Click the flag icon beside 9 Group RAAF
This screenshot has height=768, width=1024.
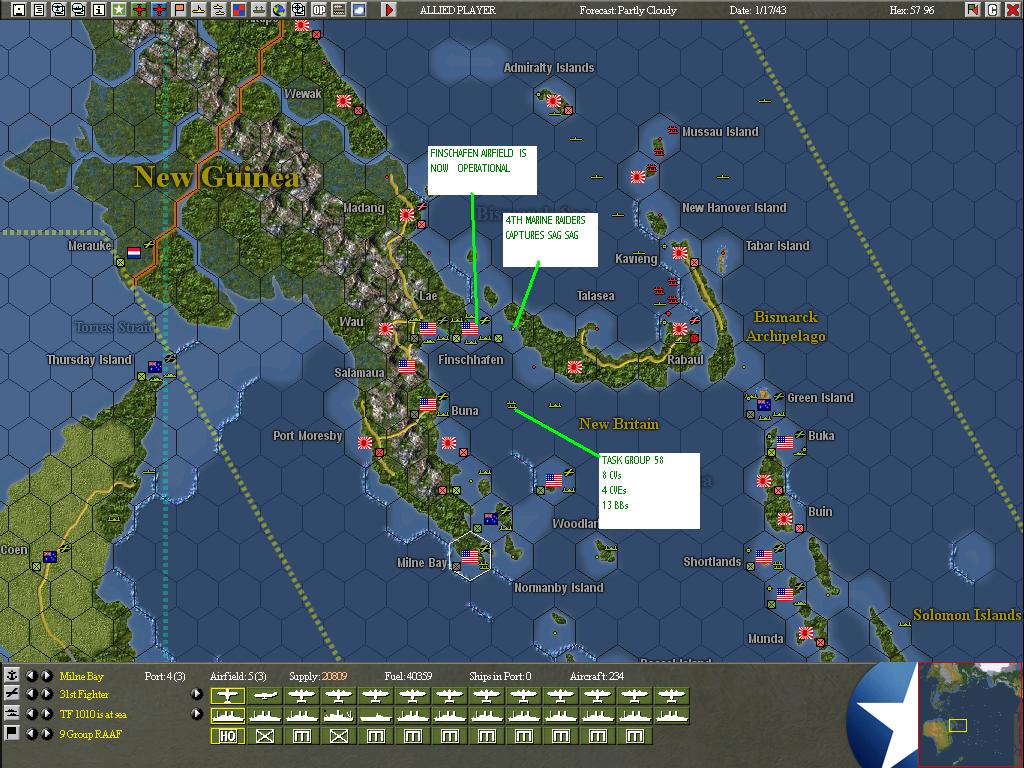pos(12,733)
